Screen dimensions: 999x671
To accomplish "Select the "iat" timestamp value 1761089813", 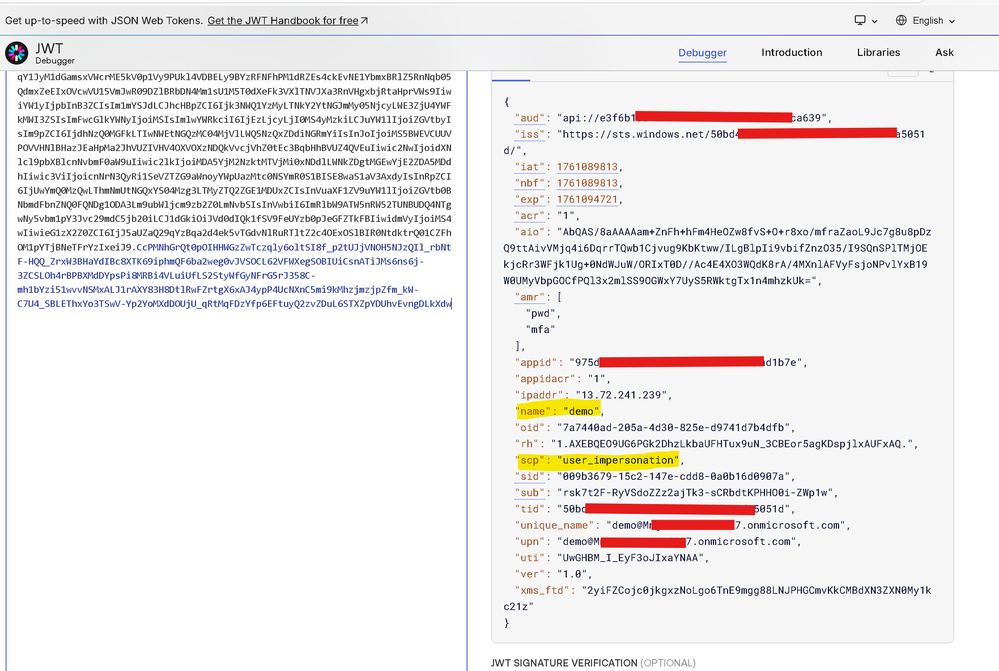I will coord(587,167).
